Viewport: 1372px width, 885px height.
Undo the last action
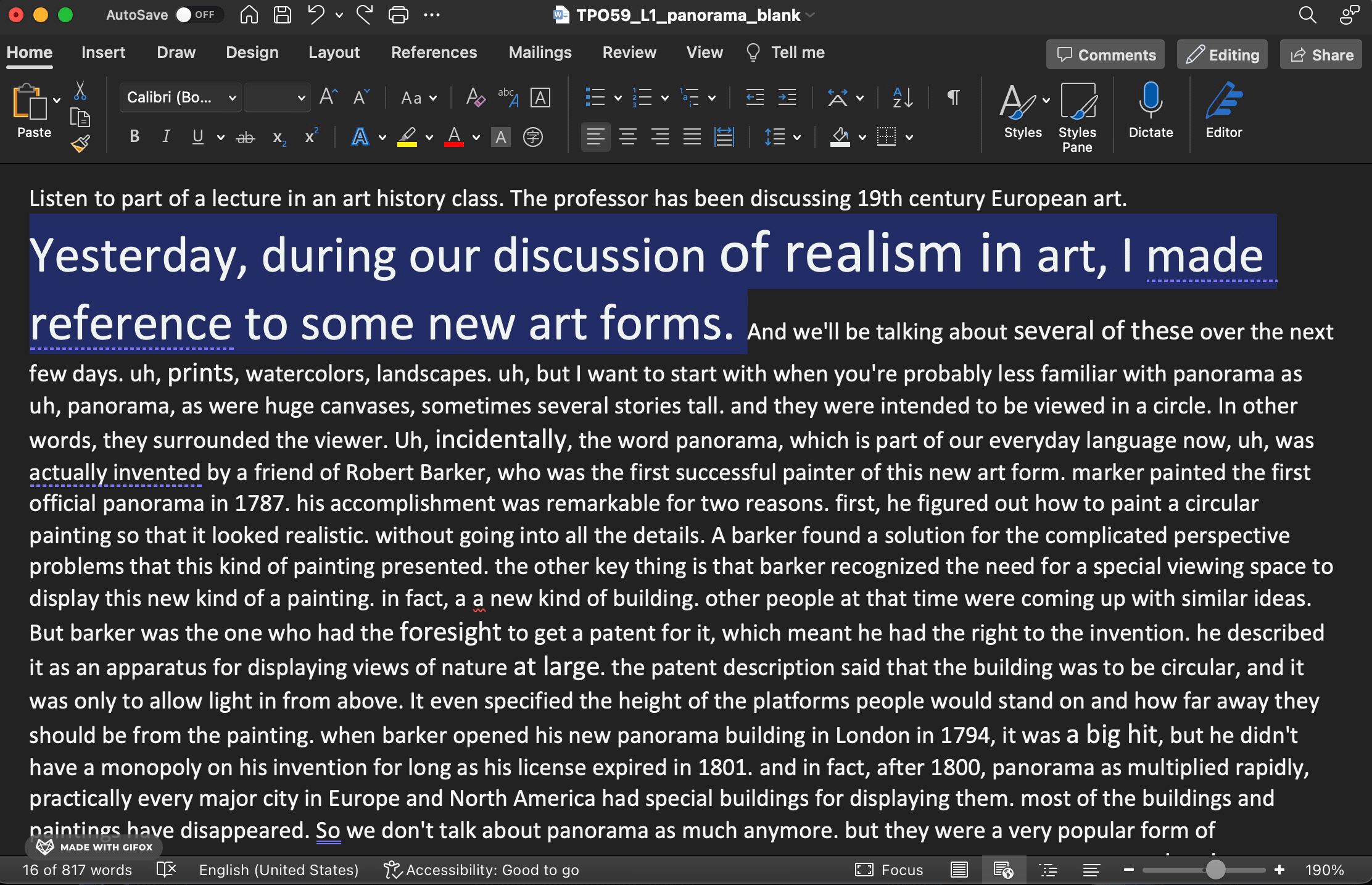point(316,15)
